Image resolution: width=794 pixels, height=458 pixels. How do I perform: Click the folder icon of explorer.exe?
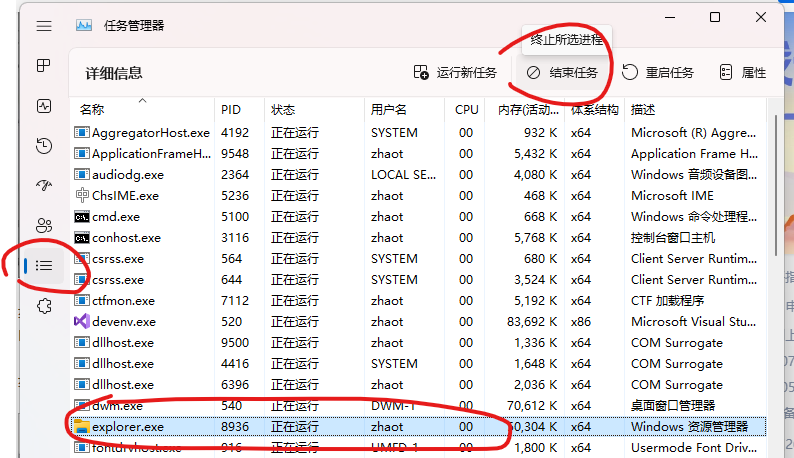(x=82, y=427)
